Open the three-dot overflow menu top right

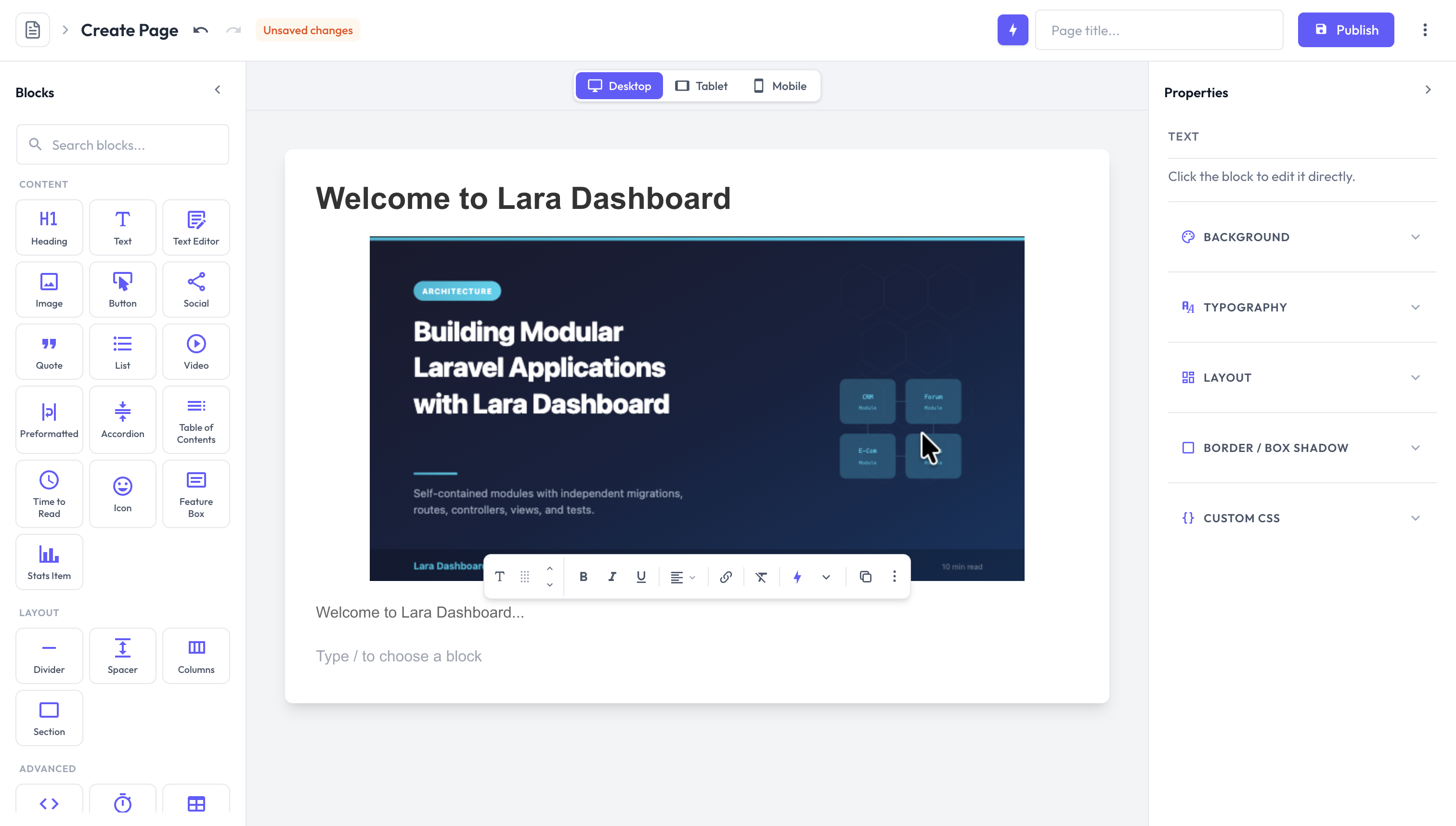[1425, 29]
